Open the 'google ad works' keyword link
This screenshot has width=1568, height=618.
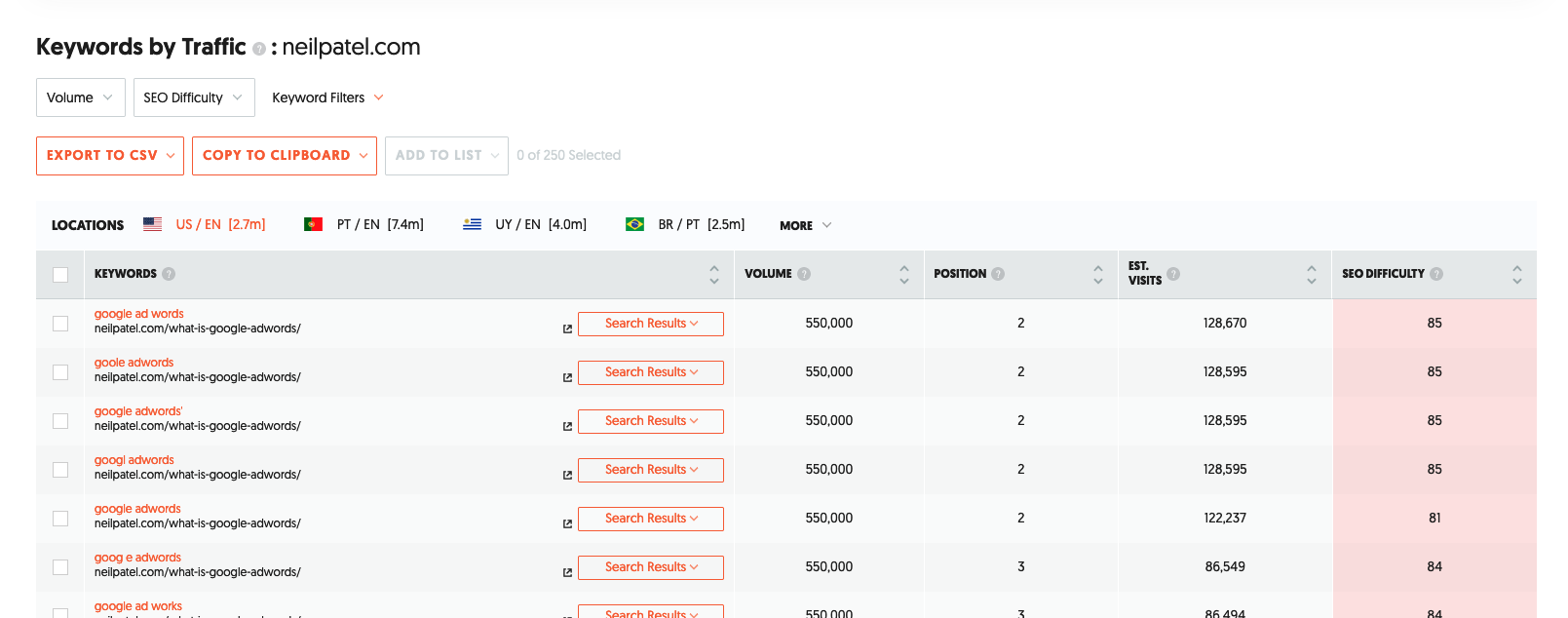tap(138, 606)
